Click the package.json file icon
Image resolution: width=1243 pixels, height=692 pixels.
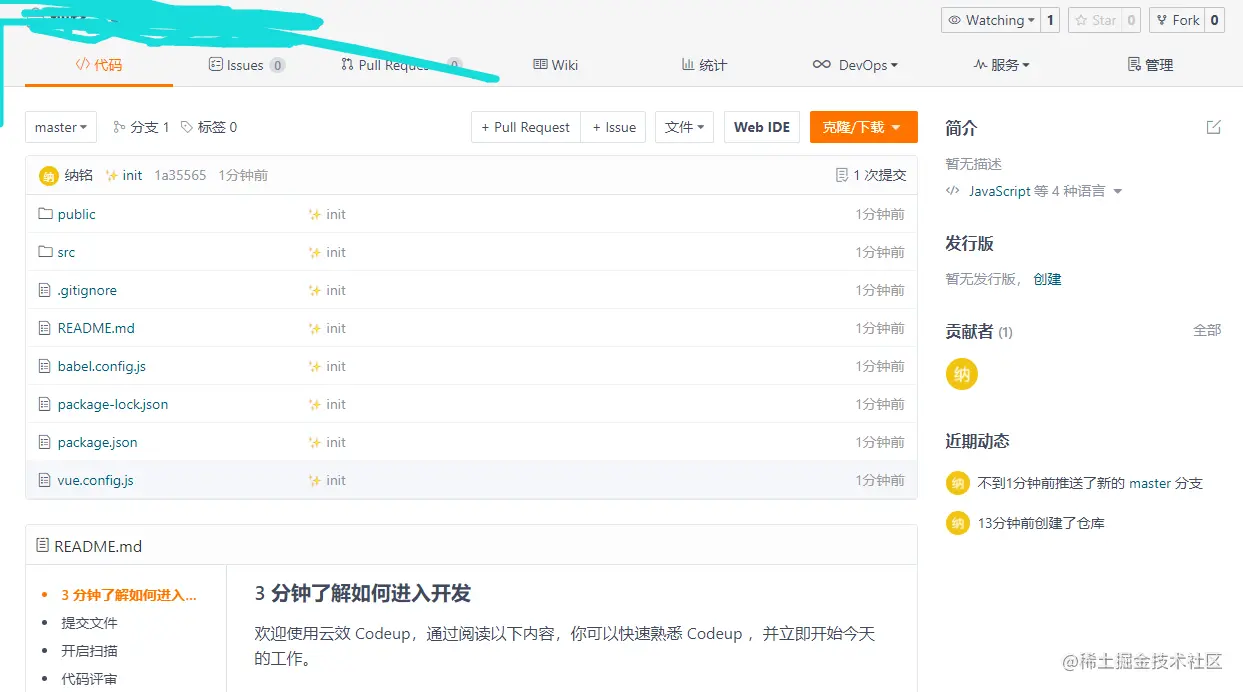coord(44,442)
